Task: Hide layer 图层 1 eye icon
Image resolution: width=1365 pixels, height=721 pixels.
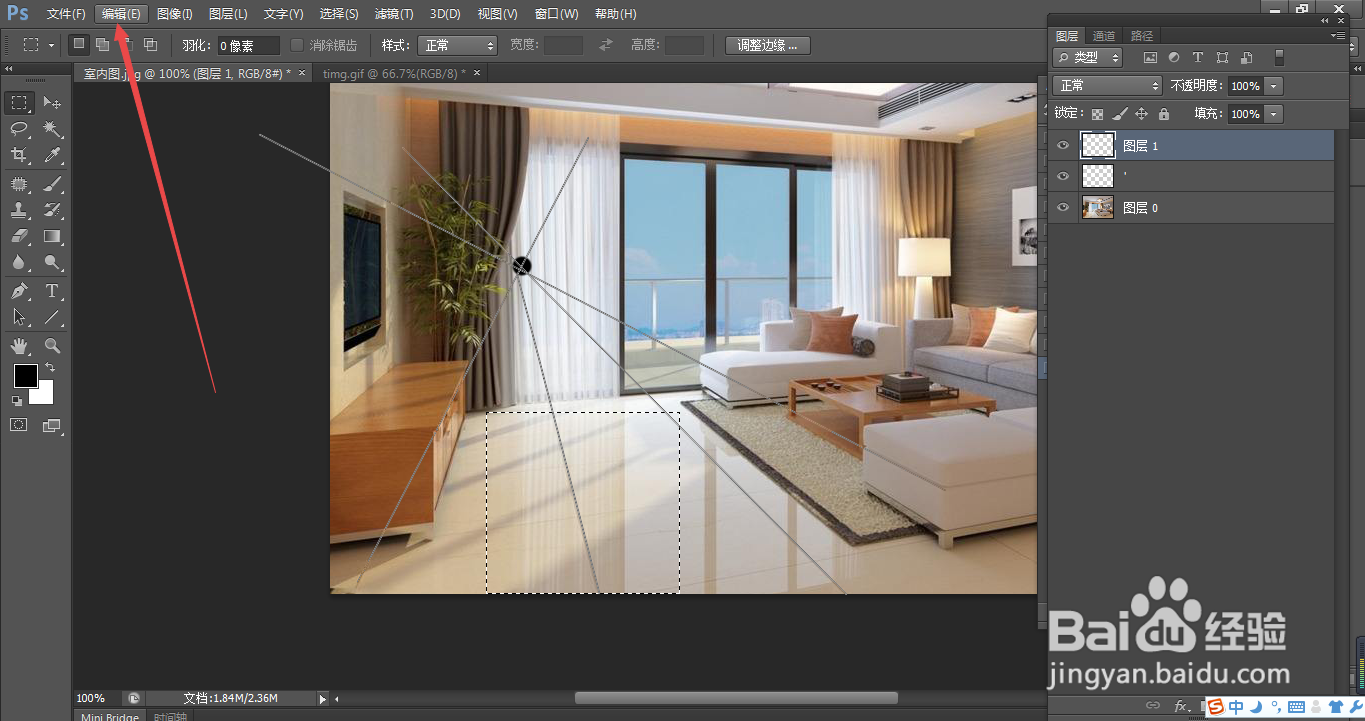Action: (1063, 145)
